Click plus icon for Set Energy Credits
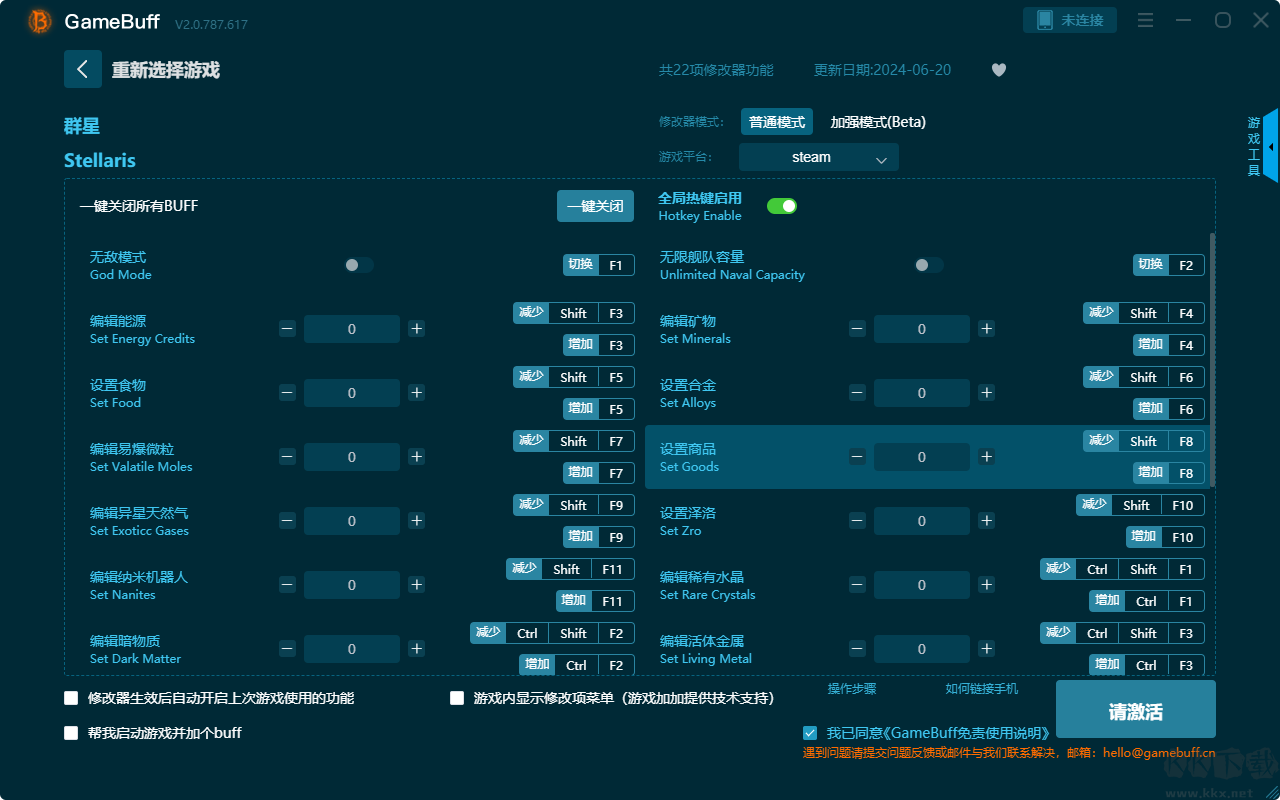Viewport: 1280px width, 800px height. [417, 329]
